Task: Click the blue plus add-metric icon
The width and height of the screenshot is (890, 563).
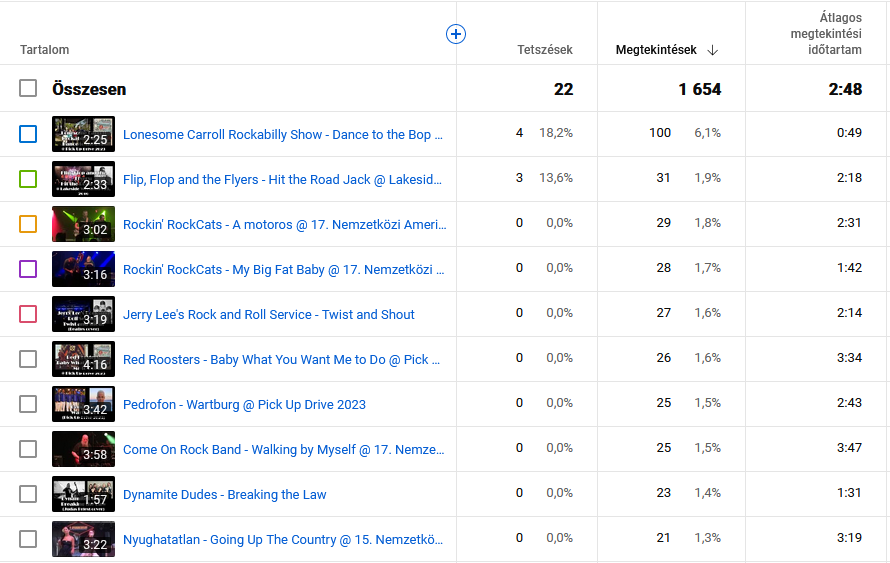Action: coord(455,34)
